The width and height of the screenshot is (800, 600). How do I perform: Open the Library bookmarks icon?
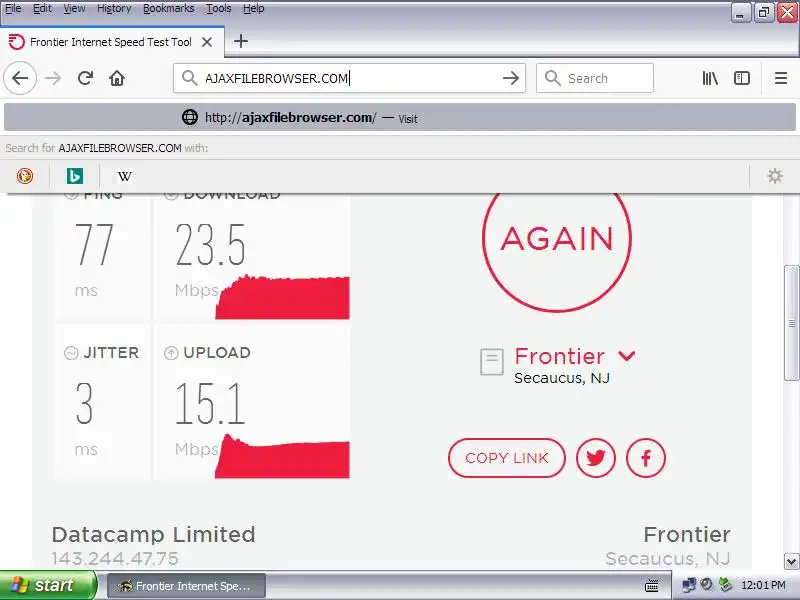(710, 78)
